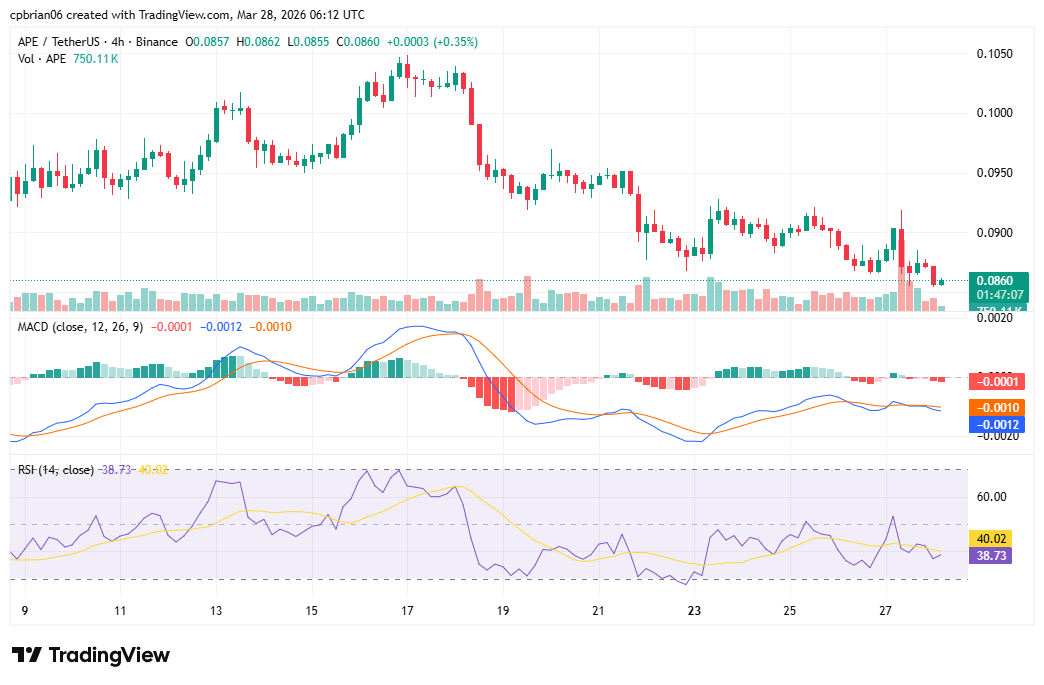Select date label 17 on the time axis
The width and height of the screenshot is (1044, 685).
click(x=406, y=608)
